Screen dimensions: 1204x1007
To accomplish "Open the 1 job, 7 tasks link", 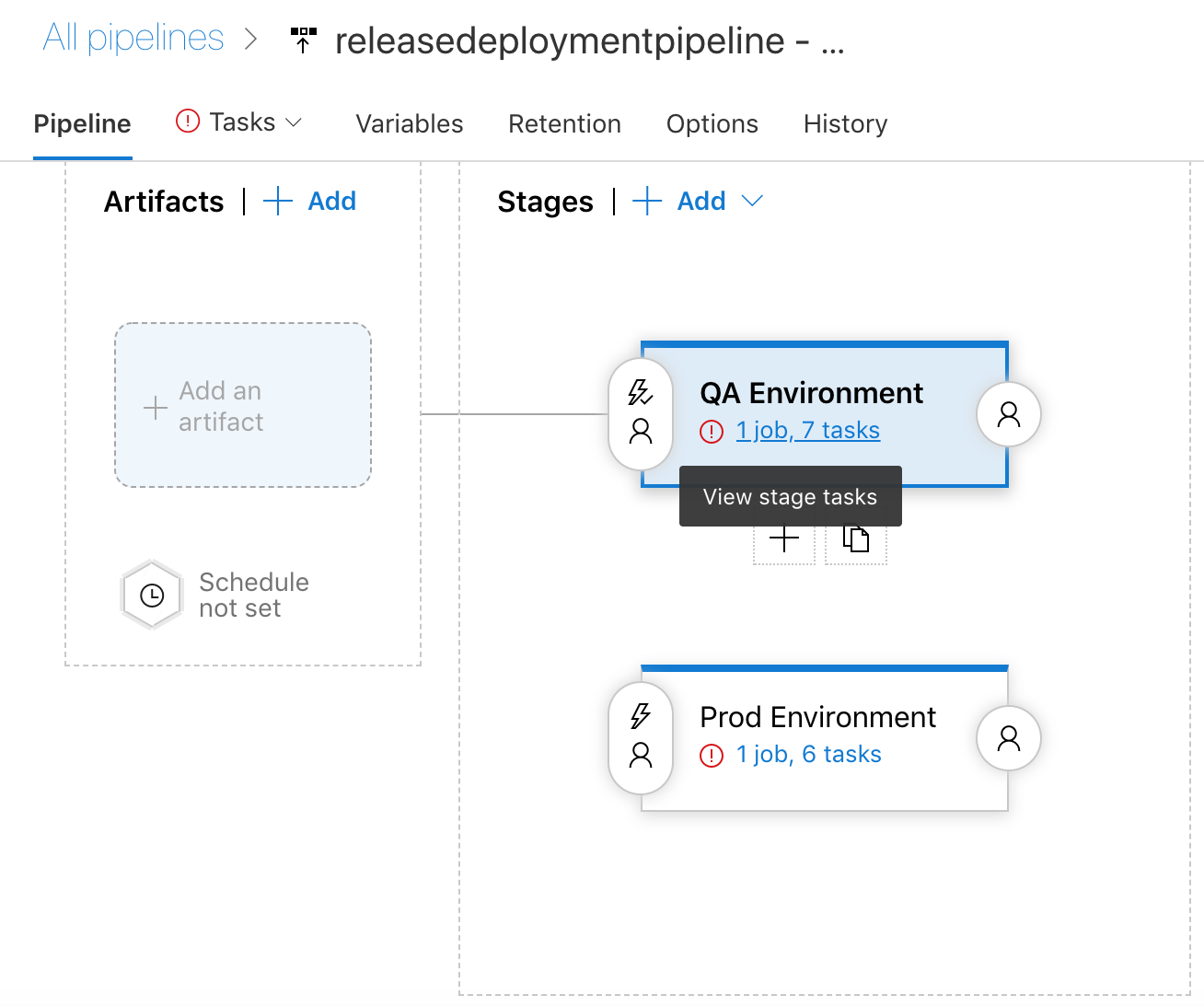I will 808,430.
